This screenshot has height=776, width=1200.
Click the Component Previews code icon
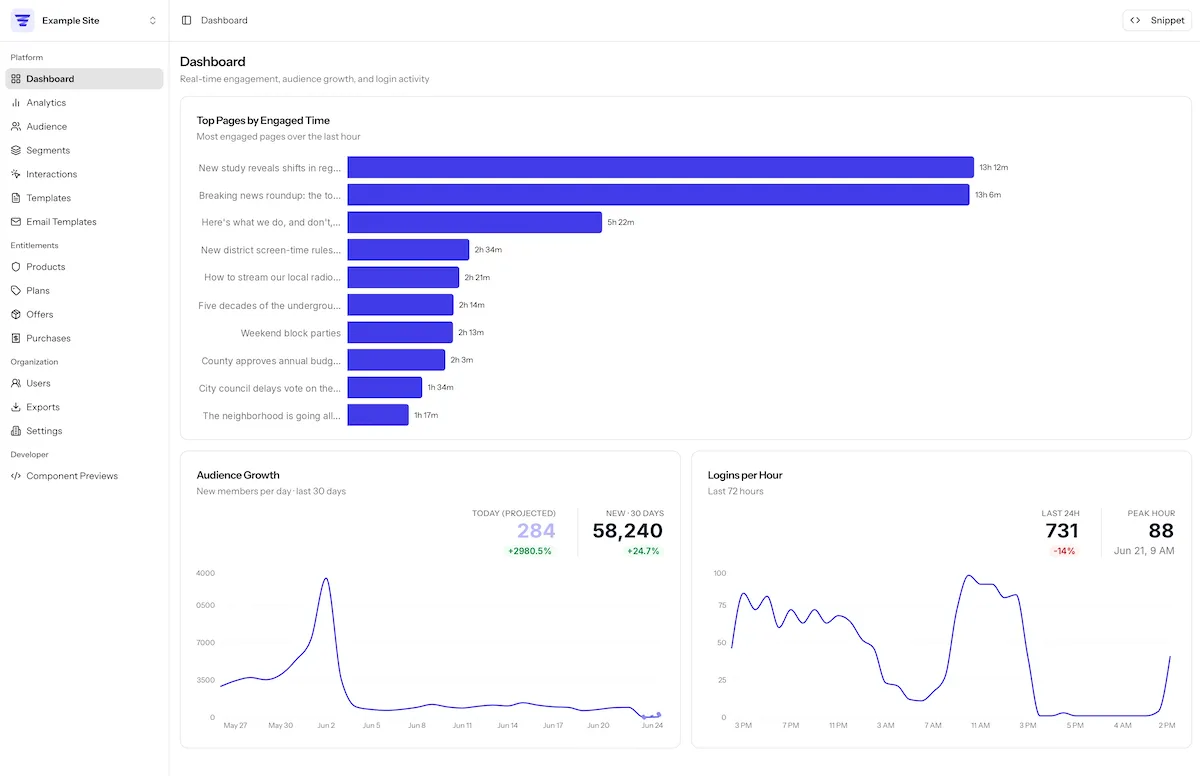[x=16, y=476]
